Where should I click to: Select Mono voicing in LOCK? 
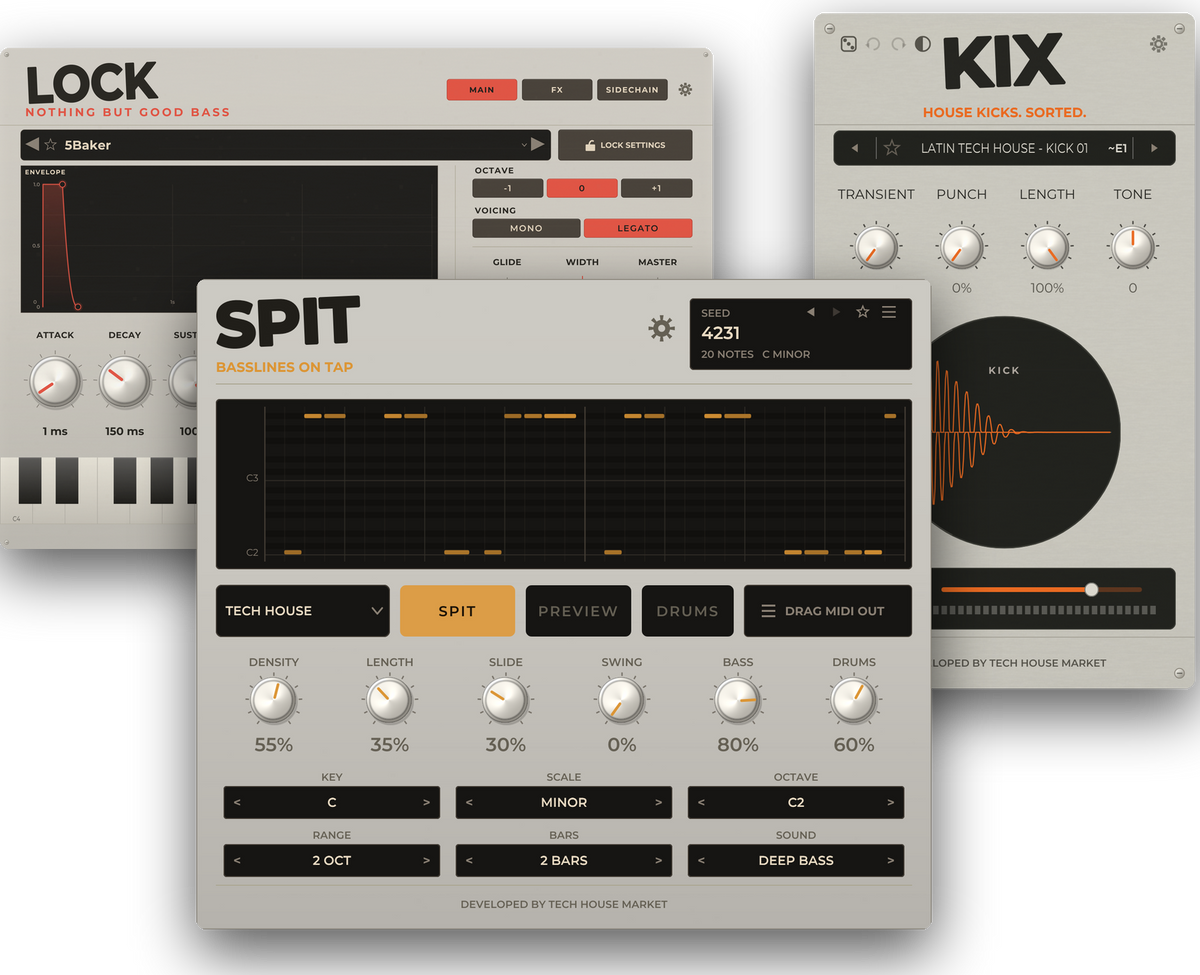coord(526,228)
